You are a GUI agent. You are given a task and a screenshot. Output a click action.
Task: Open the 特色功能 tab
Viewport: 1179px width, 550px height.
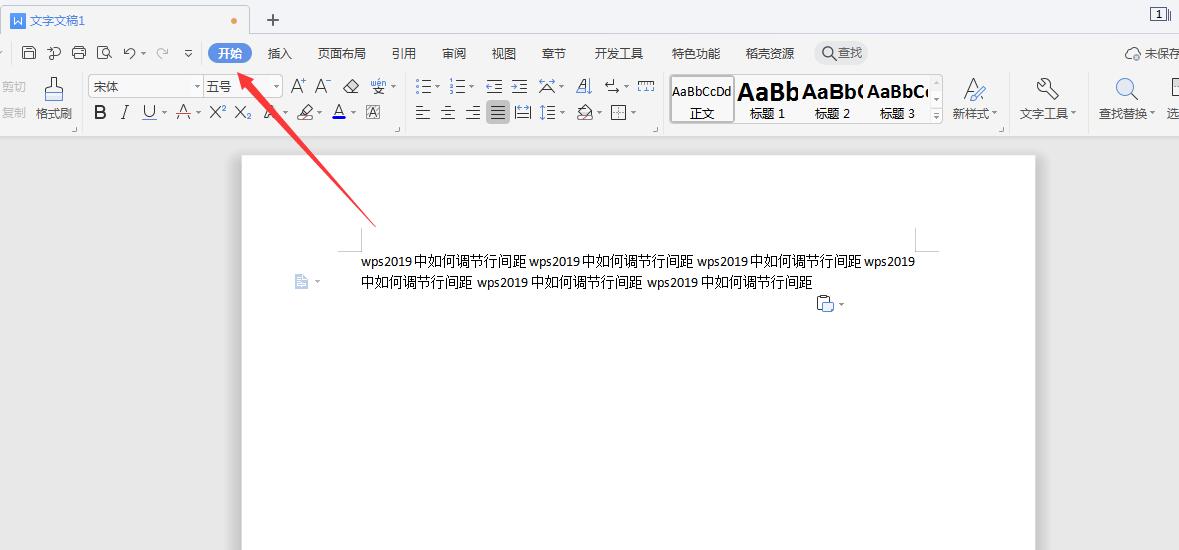coord(696,53)
